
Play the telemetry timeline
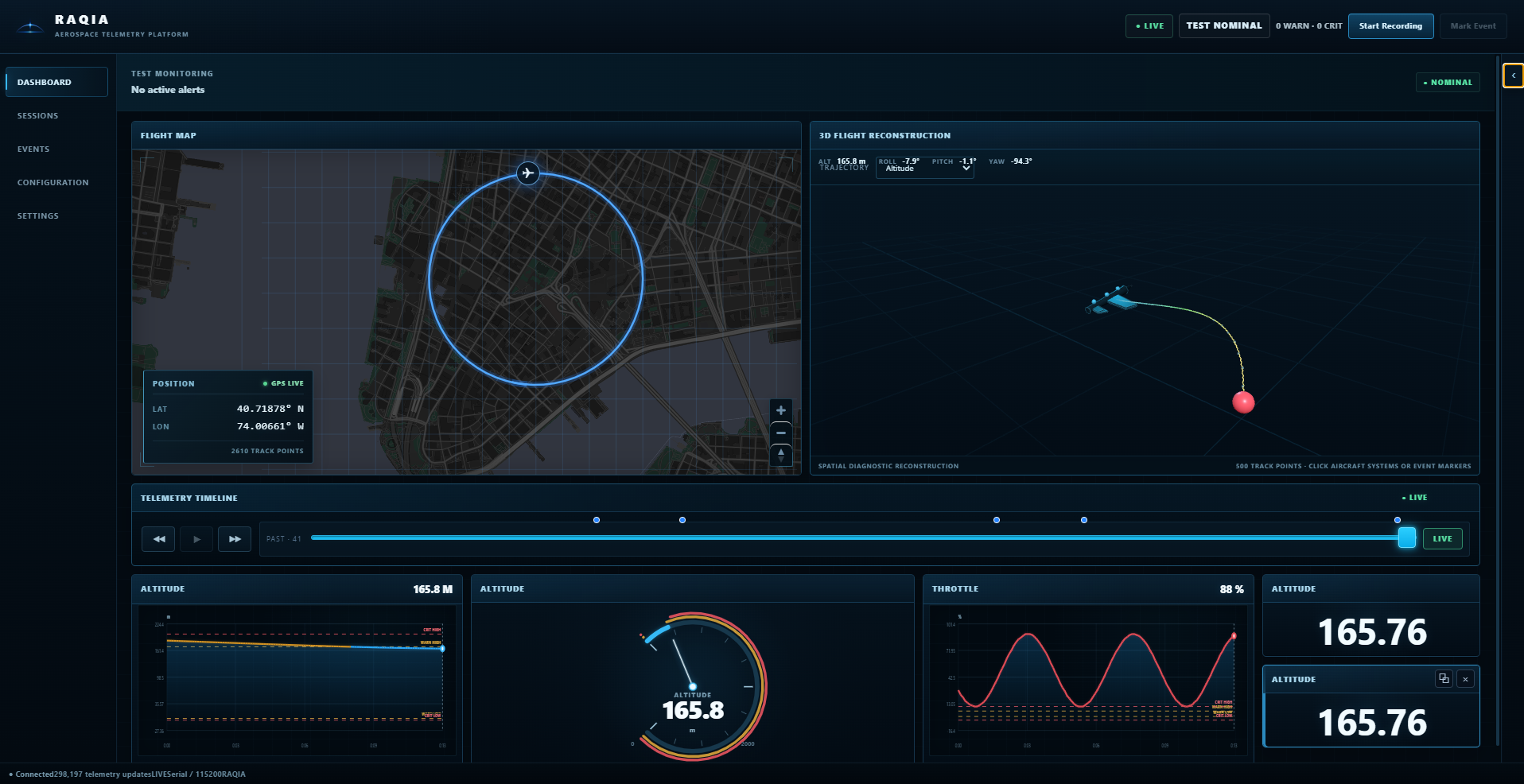click(196, 539)
